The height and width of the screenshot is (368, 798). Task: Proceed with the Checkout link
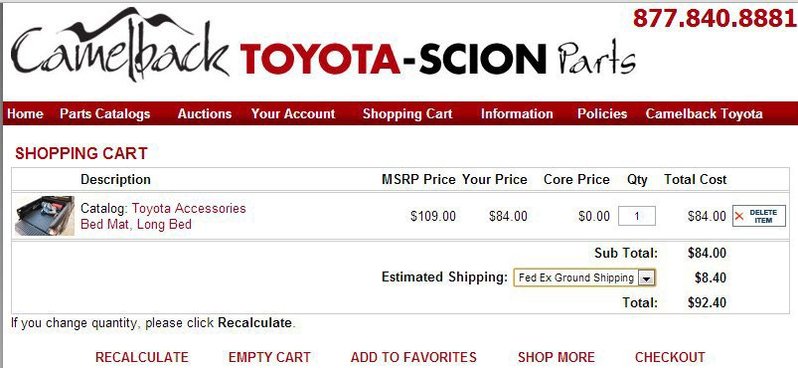tap(670, 357)
